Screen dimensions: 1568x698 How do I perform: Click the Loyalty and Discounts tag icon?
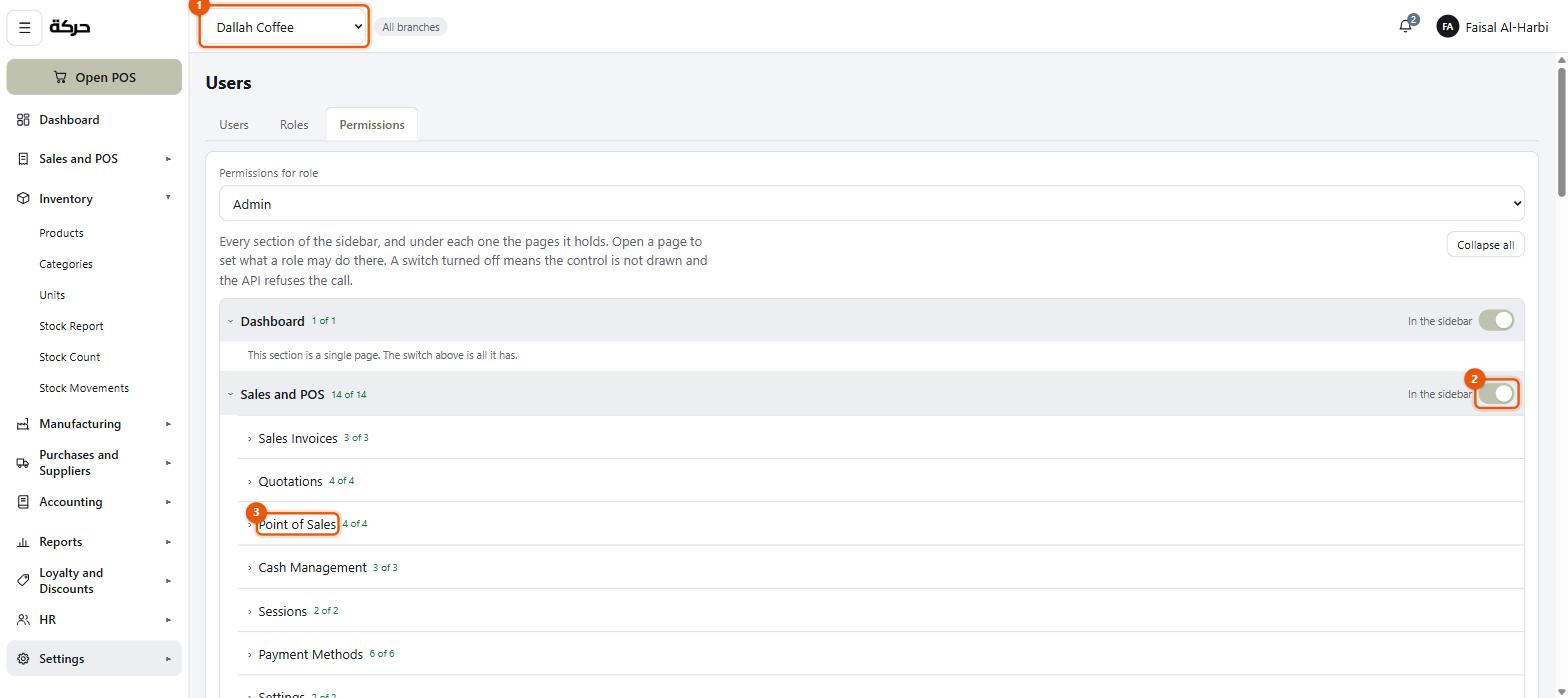click(x=23, y=581)
